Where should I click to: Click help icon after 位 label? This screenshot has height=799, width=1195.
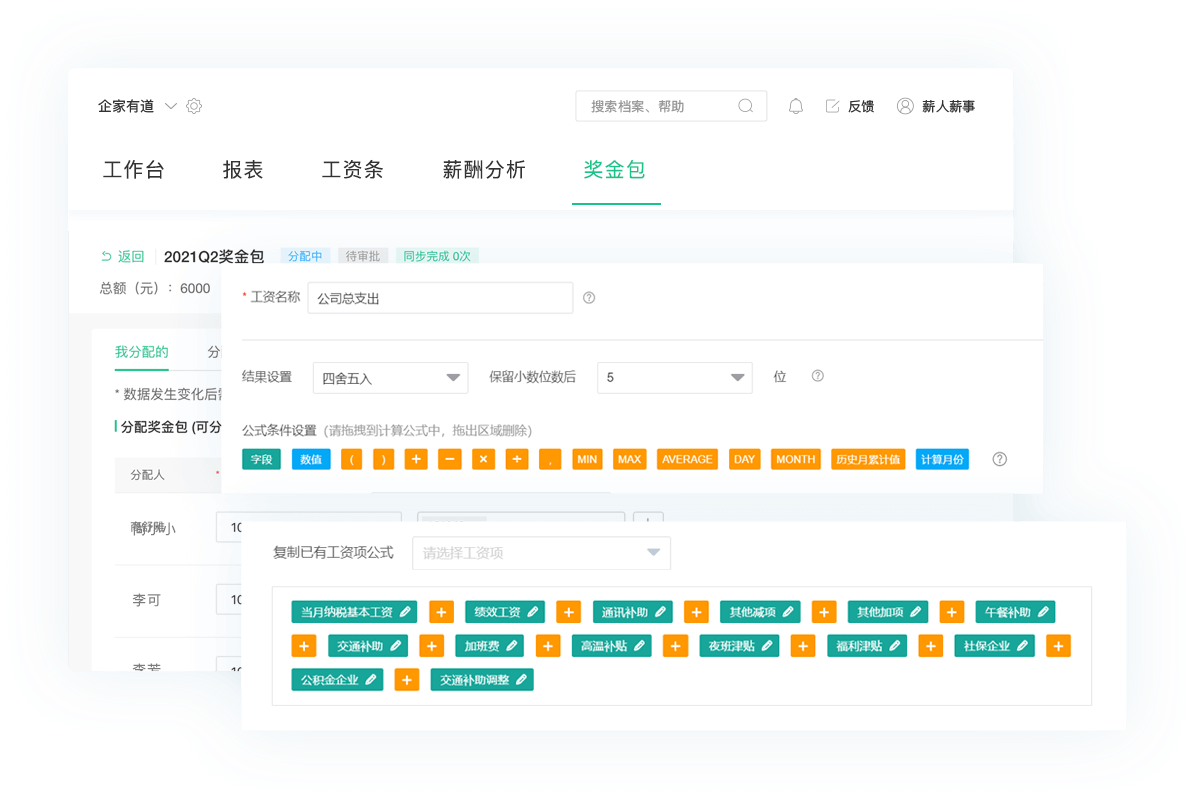pyautogui.click(x=818, y=376)
